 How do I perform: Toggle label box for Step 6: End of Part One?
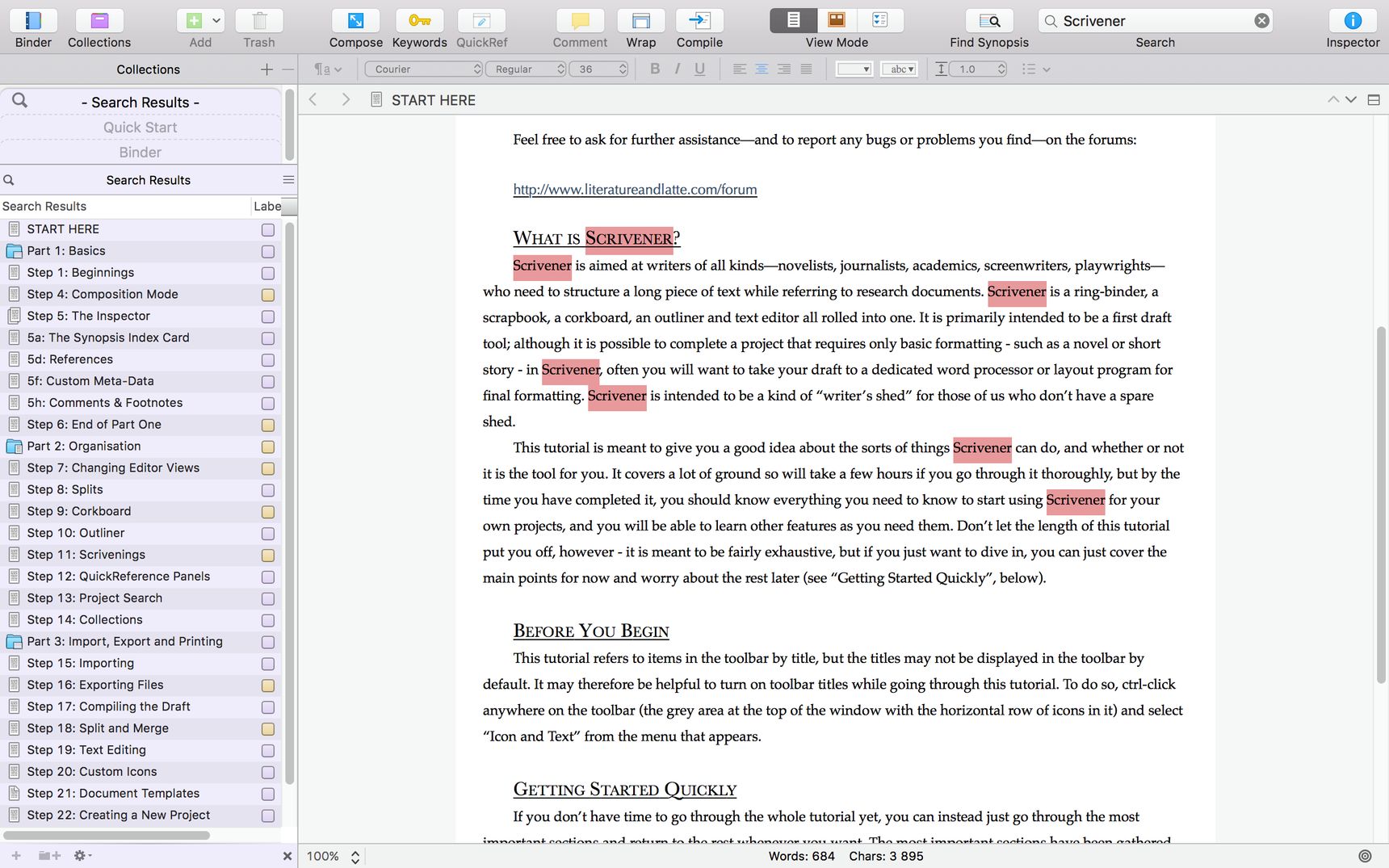268,426
